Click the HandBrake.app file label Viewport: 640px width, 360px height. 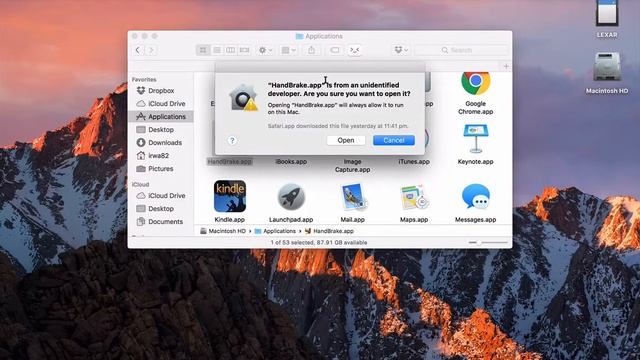pos(229,162)
